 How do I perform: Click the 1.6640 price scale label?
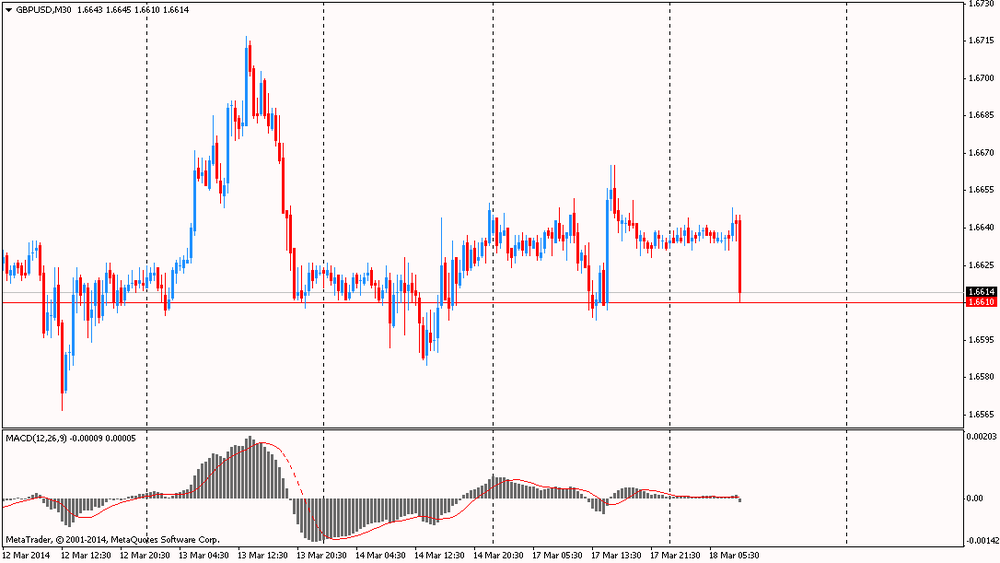click(x=981, y=227)
